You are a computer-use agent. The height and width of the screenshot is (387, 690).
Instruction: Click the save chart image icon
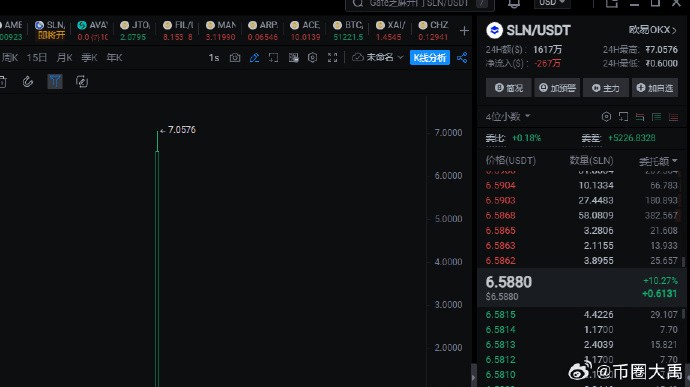pyautogui.click(x=294, y=58)
